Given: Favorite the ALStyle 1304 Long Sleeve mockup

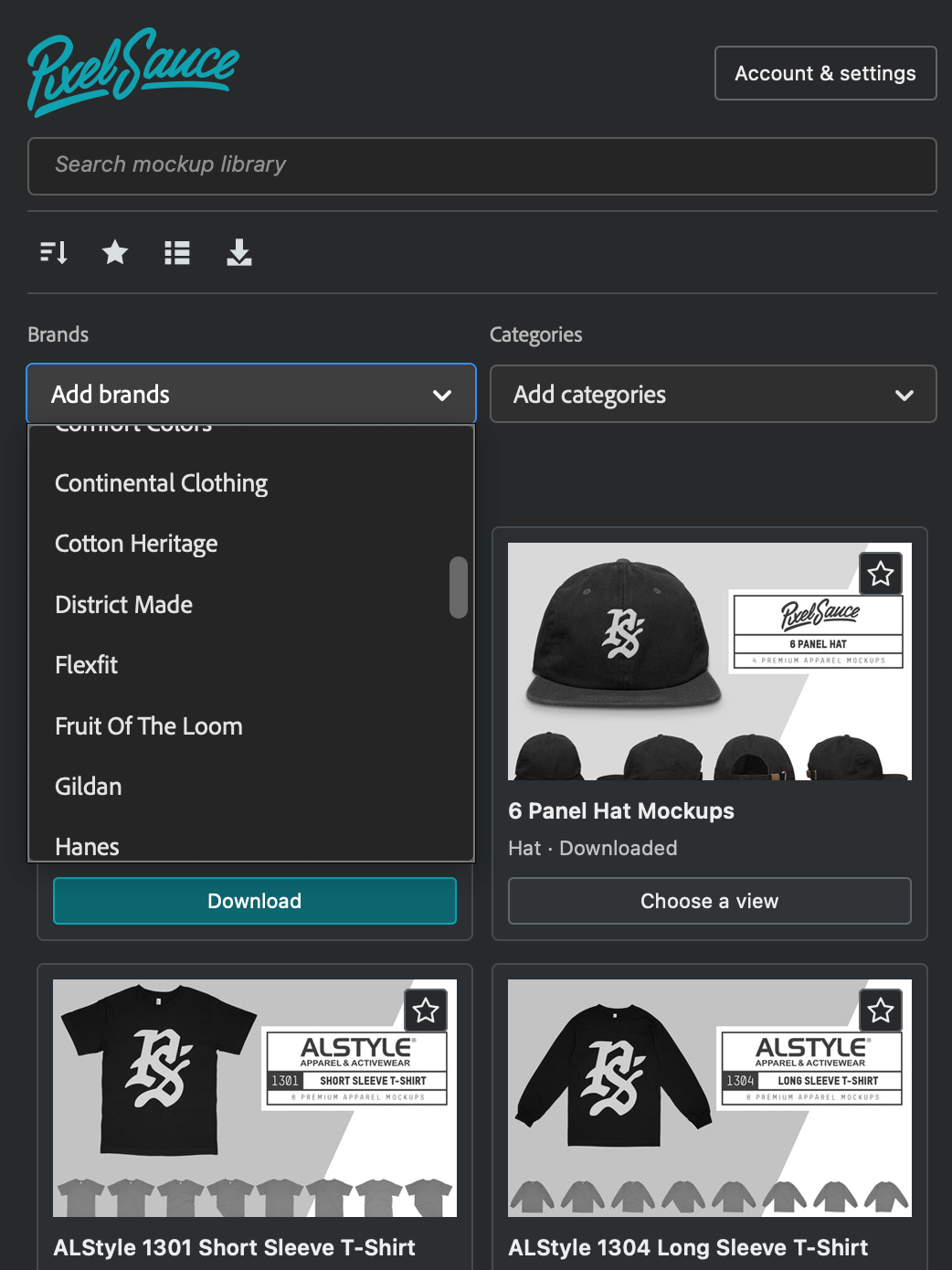Looking at the screenshot, I should (x=881, y=1011).
